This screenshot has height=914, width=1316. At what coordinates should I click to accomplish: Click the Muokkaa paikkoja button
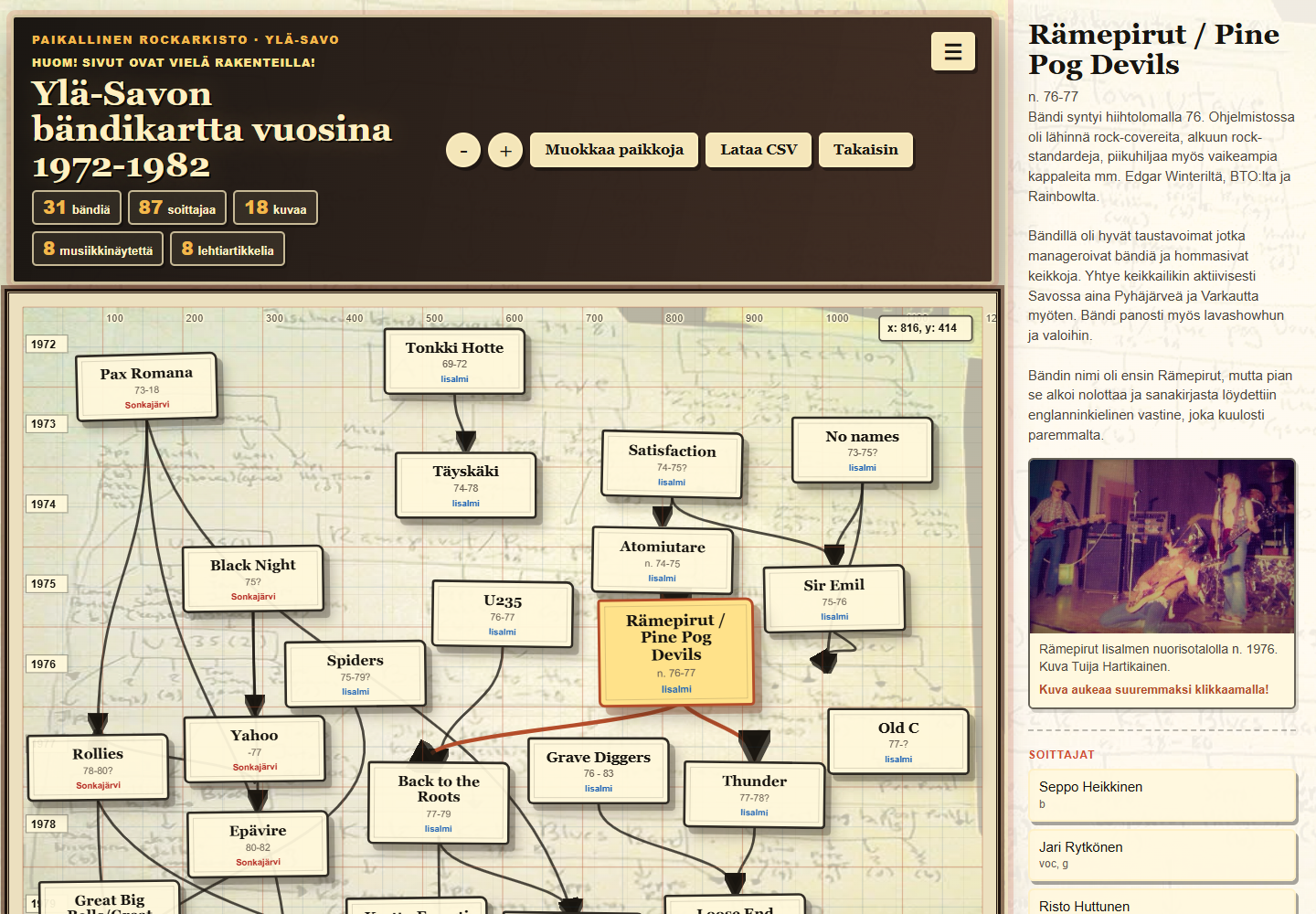click(x=614, y=150)
